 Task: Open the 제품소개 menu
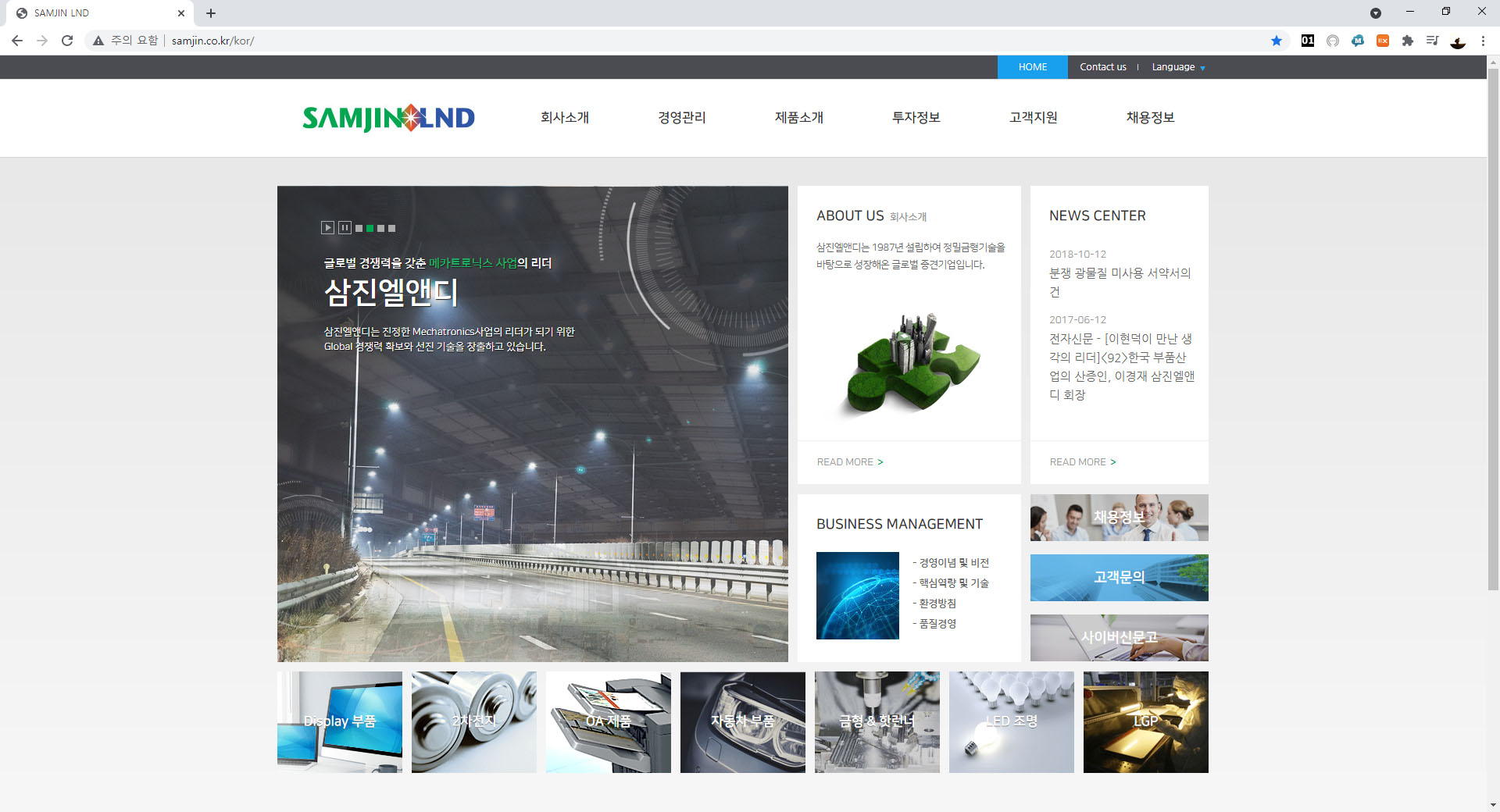point(799,117)
